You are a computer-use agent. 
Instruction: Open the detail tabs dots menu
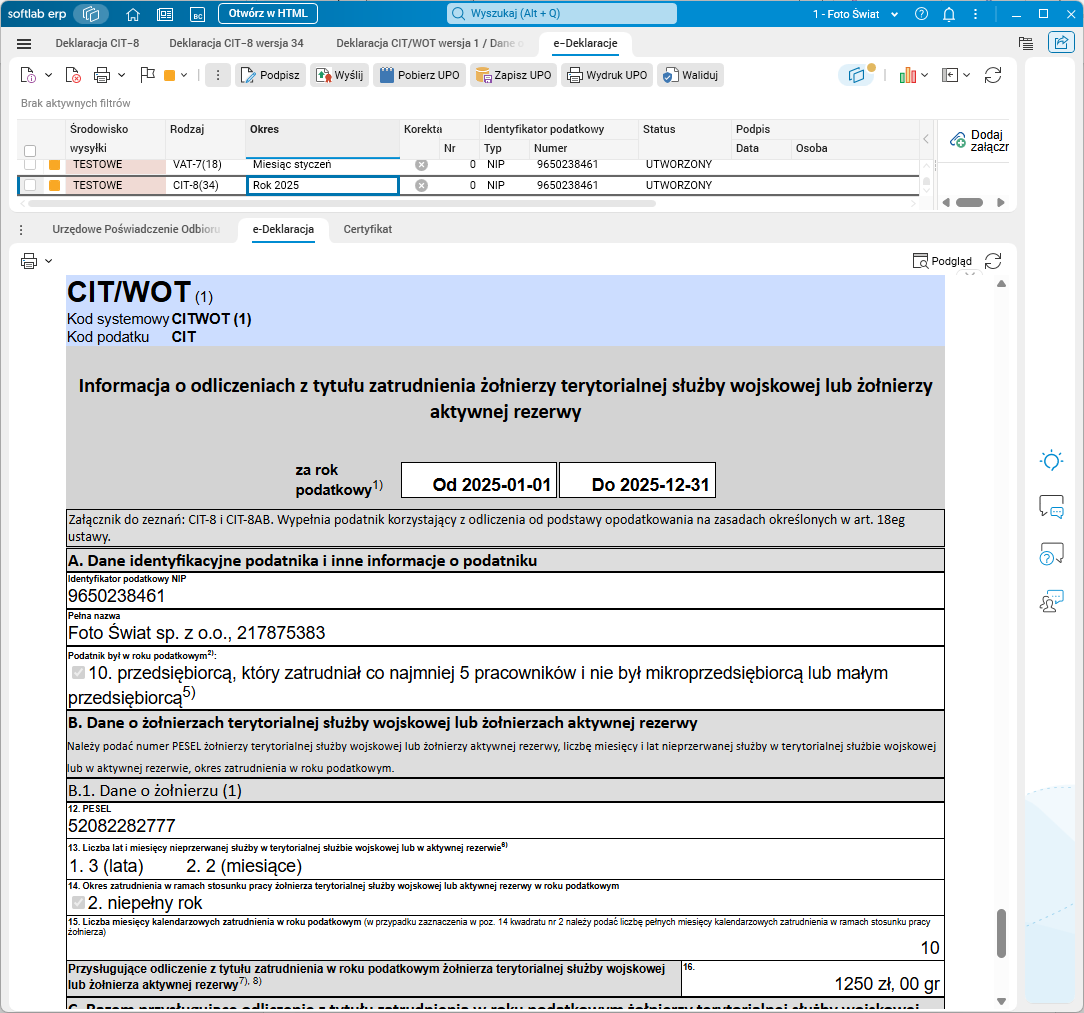(x=21, y=230)
